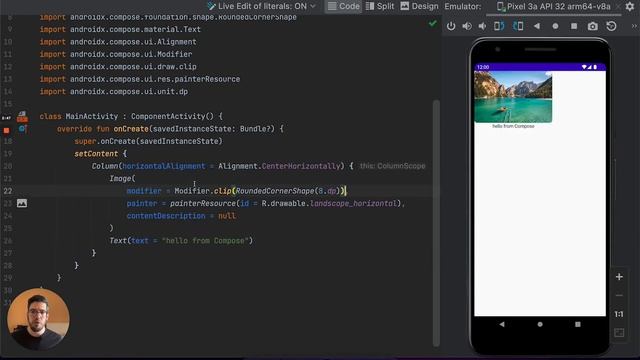640x360 pixels.
Task: Zoom out the emulator with minus button
Action: pyautogui.click(x=619, y=296)
